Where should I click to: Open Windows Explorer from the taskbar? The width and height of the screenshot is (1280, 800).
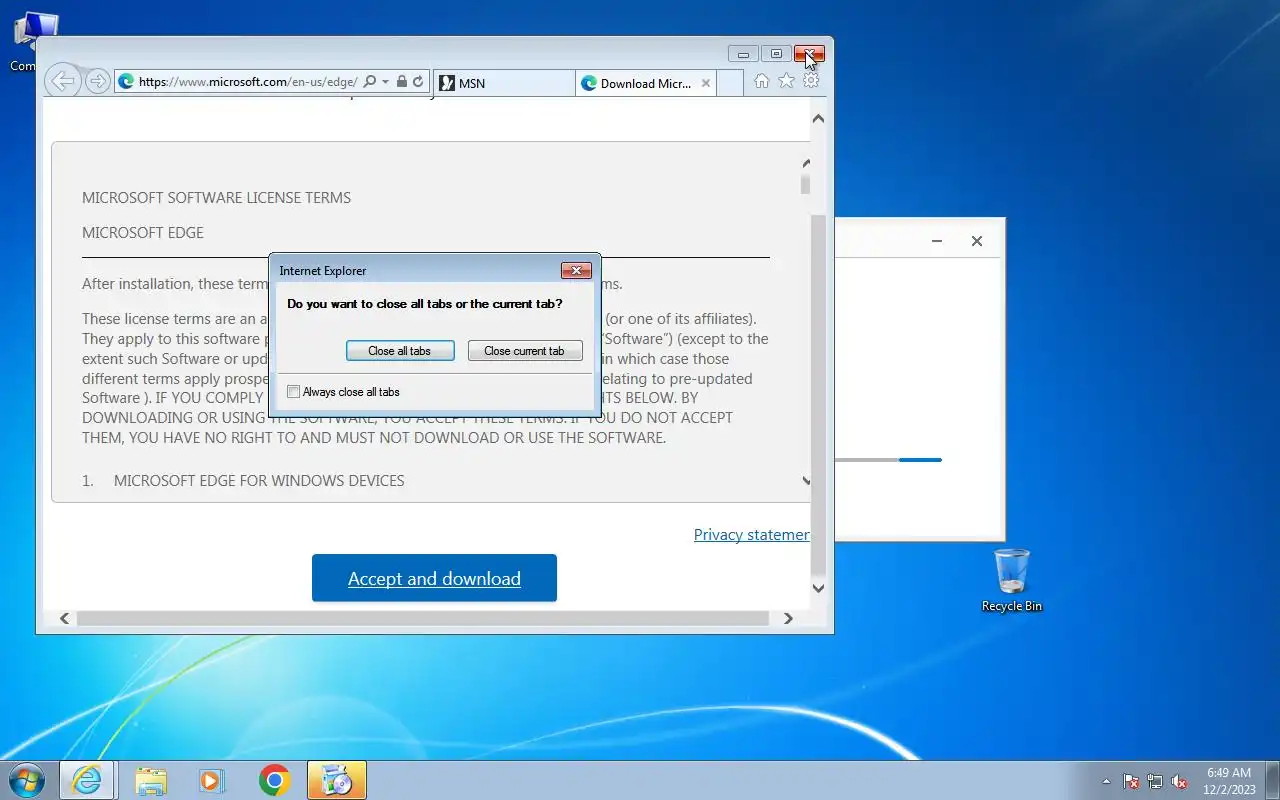coord(150,780)
